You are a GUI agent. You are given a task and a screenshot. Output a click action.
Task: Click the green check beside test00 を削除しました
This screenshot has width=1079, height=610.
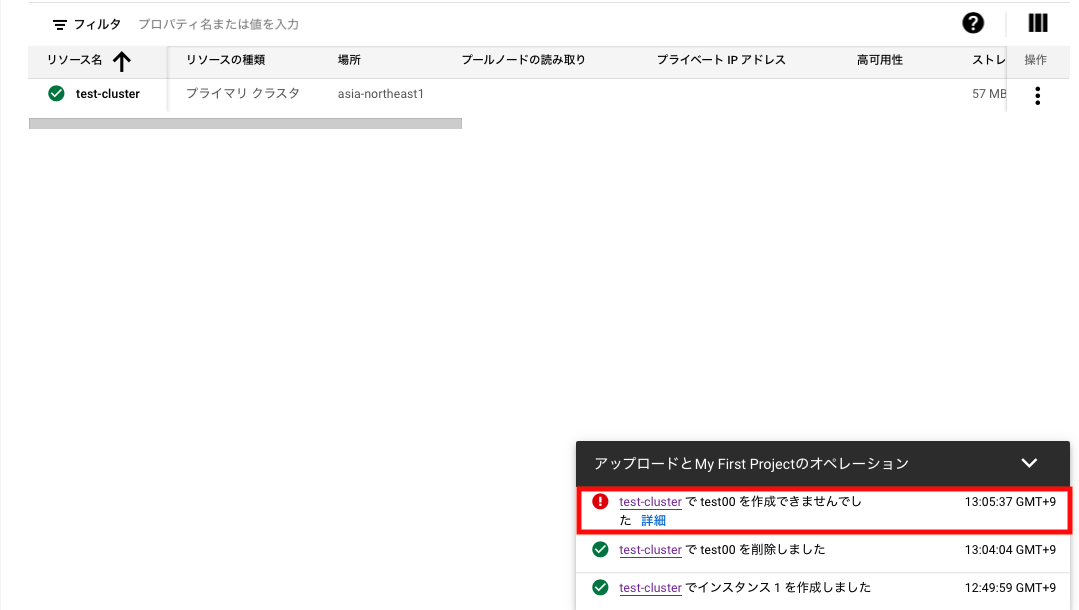pos(600,549)
